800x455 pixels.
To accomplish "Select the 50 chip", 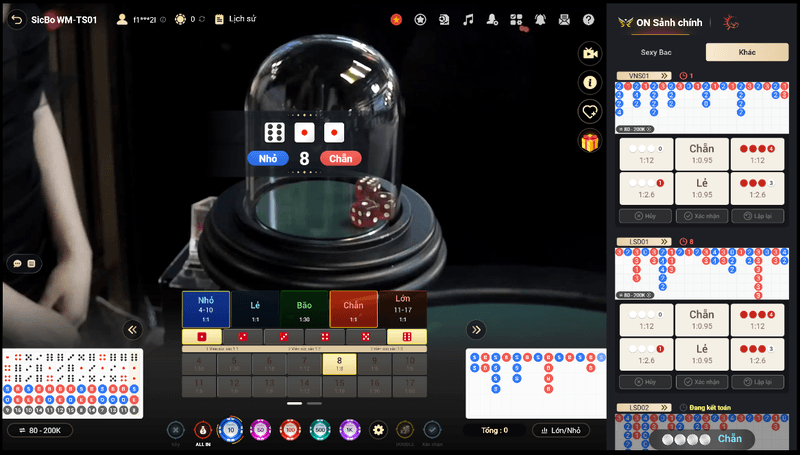I will tap(261, 430).
